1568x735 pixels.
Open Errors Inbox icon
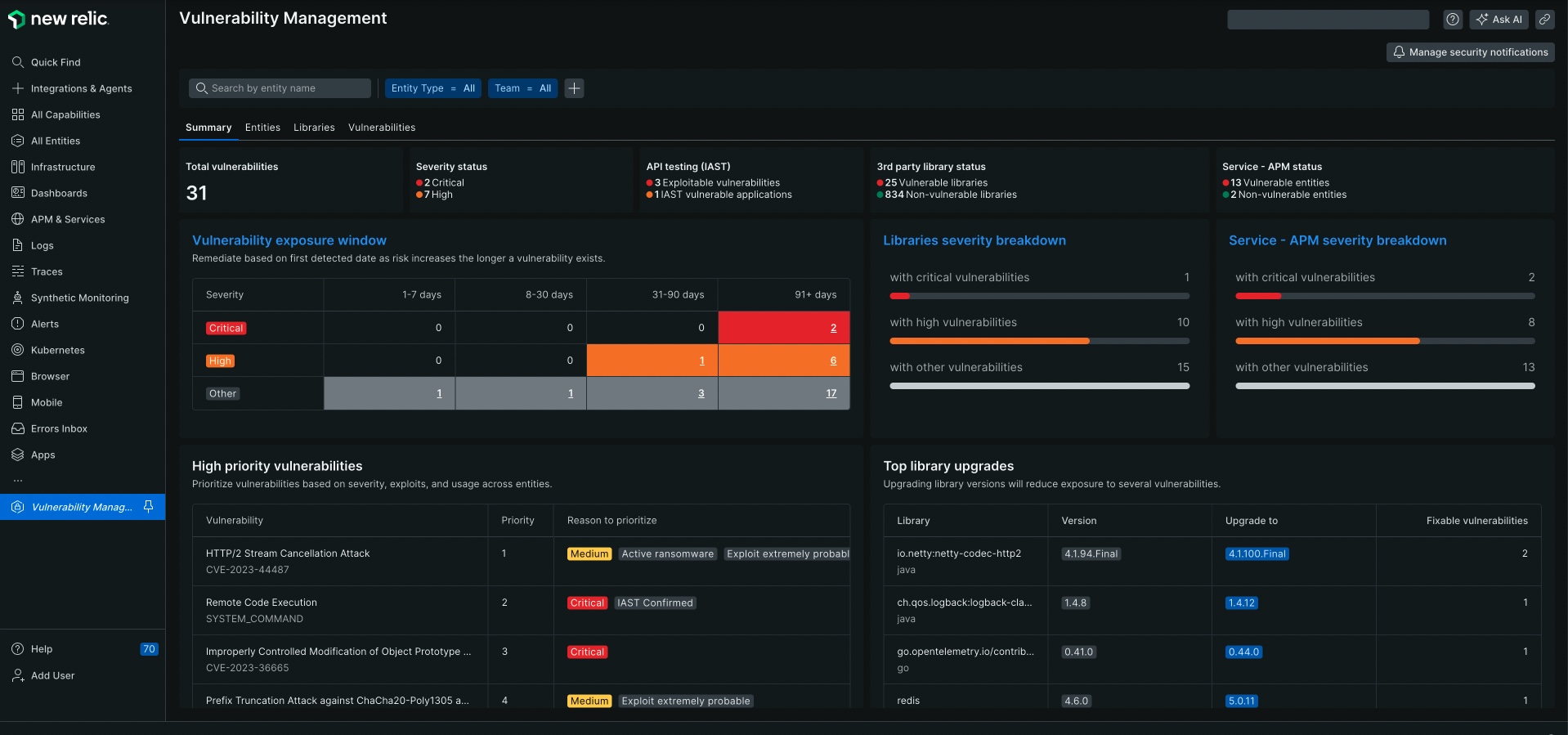(18, 428)
